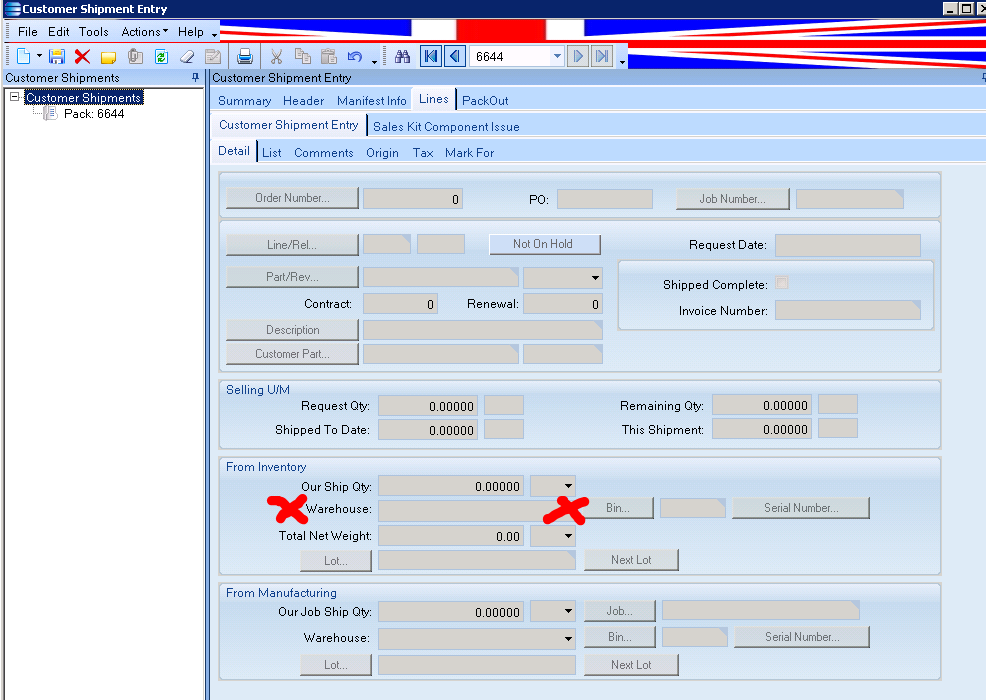Open Total Net Weight unit dropdown
986x700 pixels.
click(568, 536)
